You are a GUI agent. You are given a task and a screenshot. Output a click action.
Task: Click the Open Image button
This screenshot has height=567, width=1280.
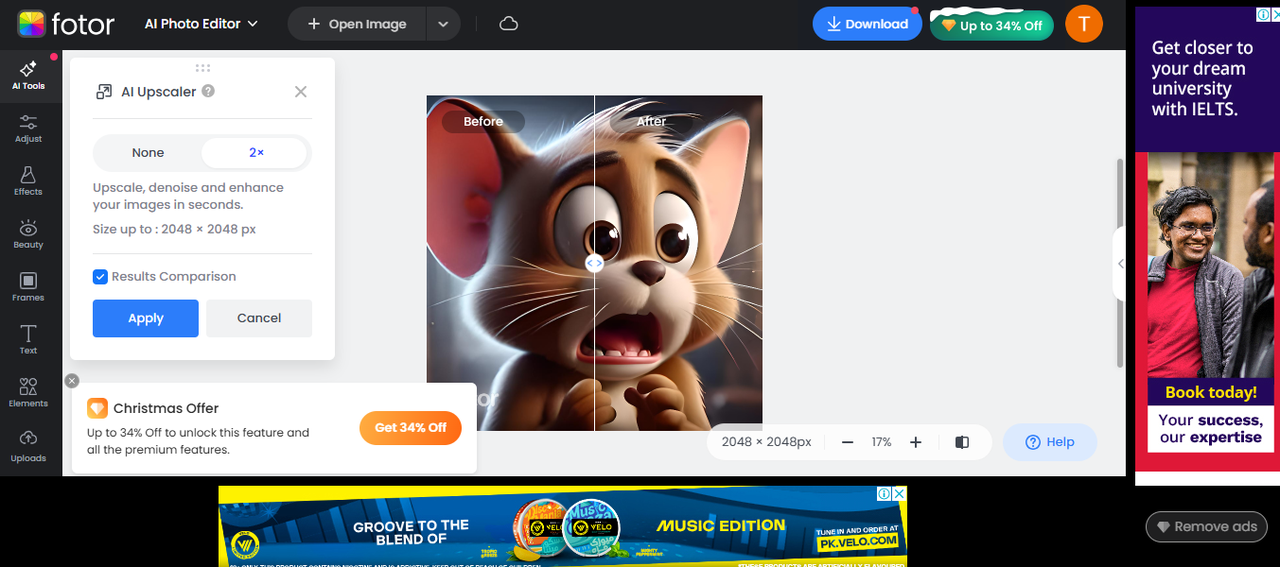tap(357, 24)
